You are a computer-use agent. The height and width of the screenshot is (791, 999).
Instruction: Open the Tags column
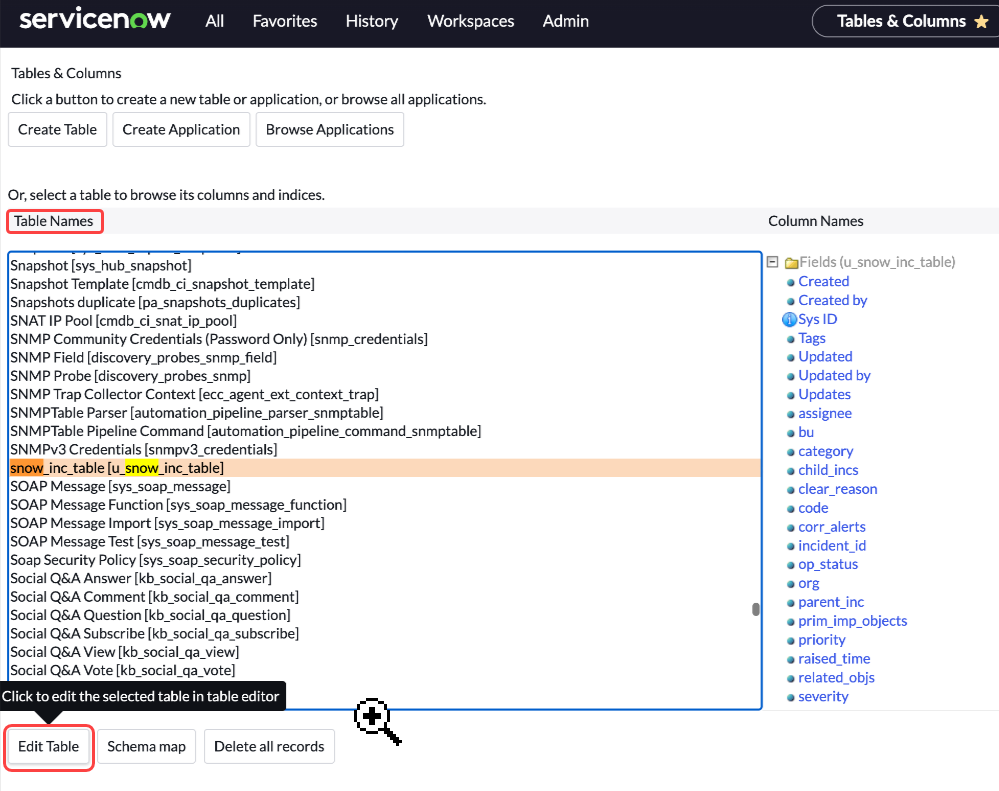[812, 338]
